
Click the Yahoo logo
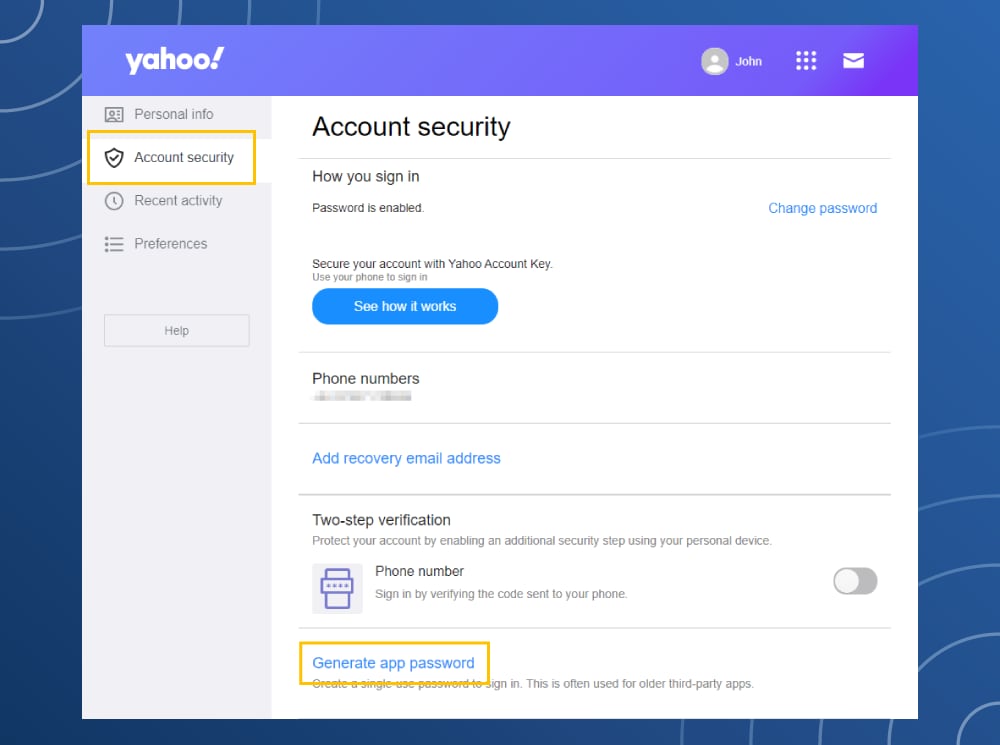tap(174, 59)
